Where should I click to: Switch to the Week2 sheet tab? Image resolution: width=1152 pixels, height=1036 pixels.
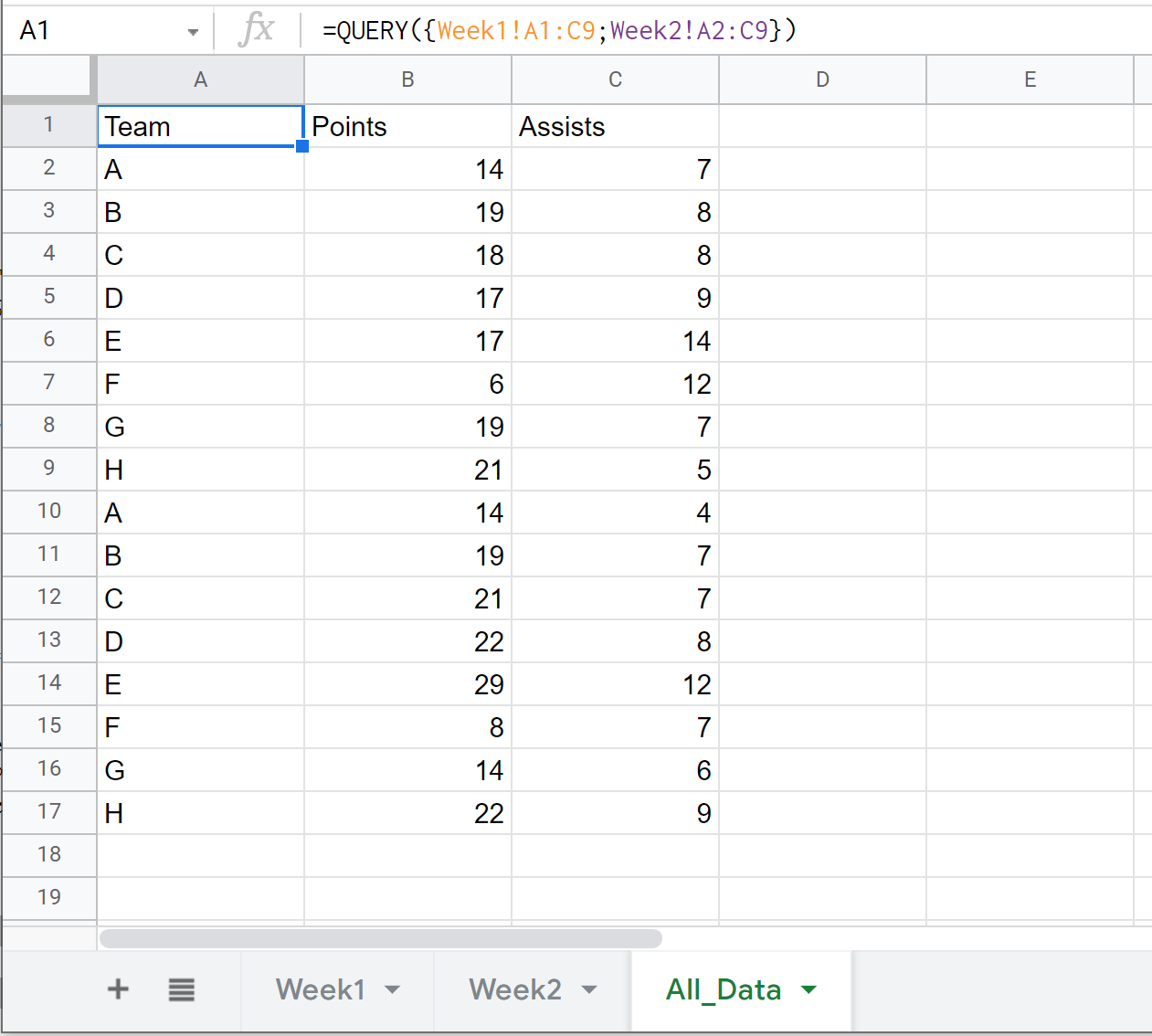point(515,989)
